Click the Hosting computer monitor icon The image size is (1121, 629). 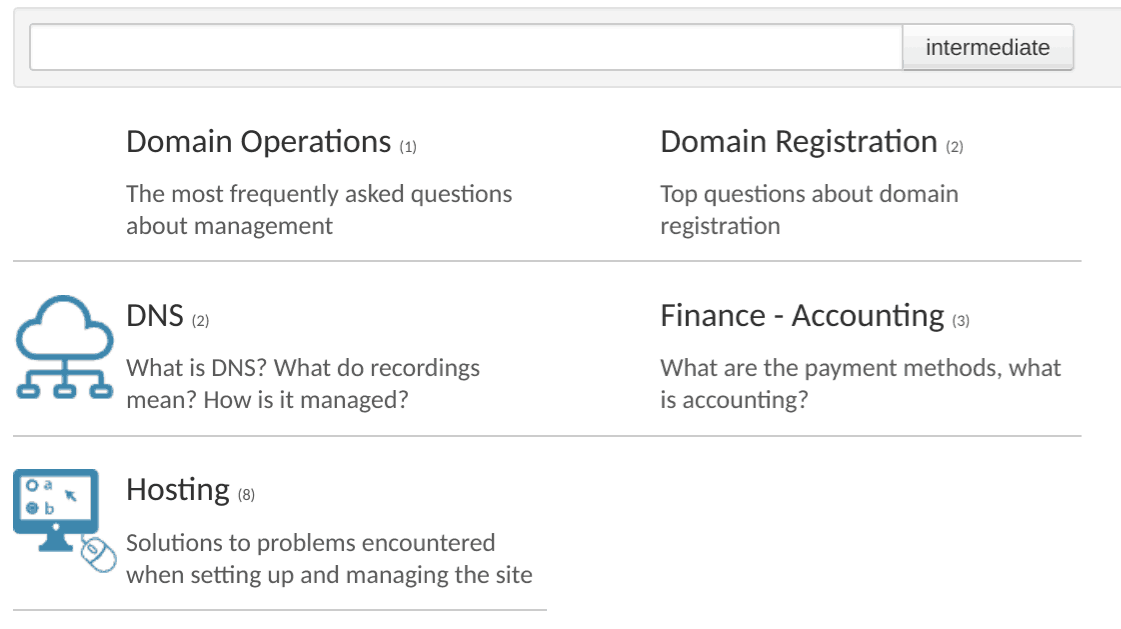[56, 510]
